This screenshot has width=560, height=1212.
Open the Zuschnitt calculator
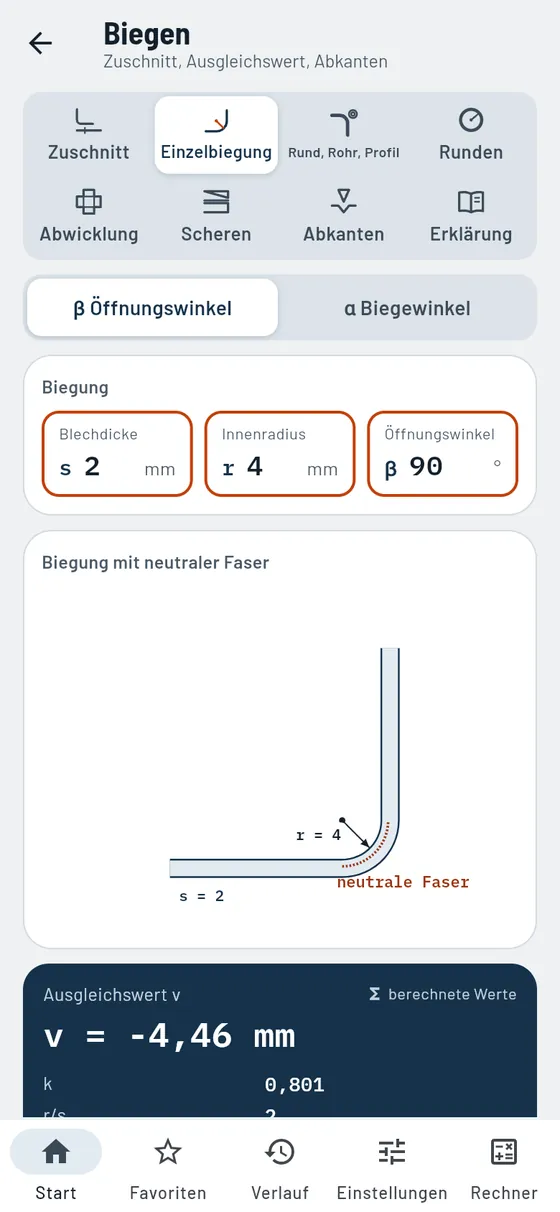click(89, 135)
